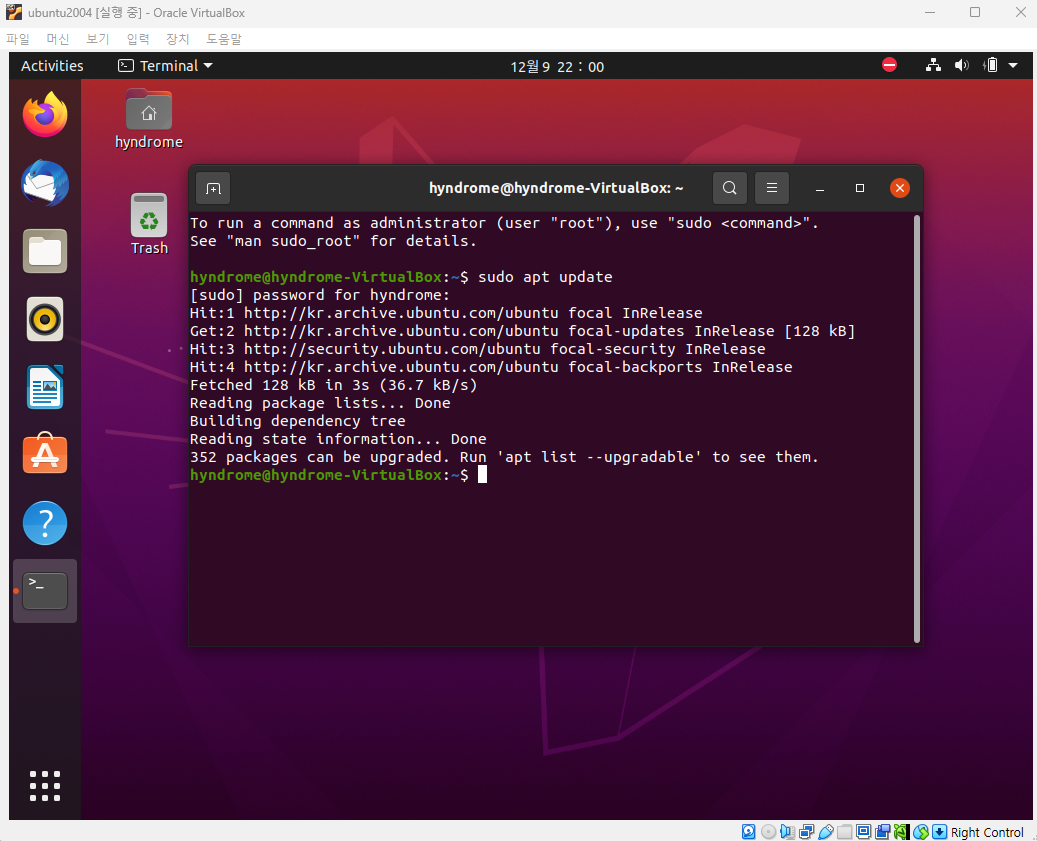
Task: Open Firefox from the Ubuntu dock
Action: (45, 115)
